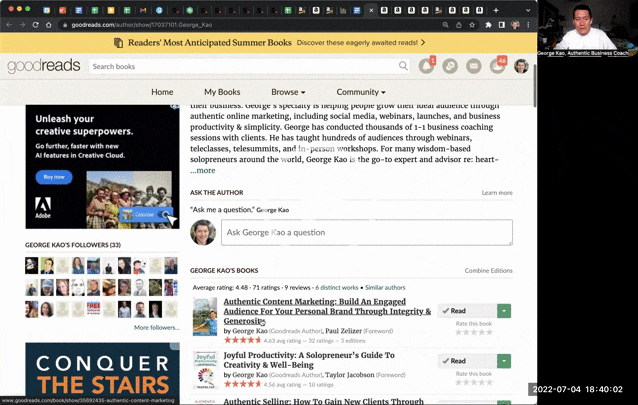Open Chrome three-dot menu
This screenshot has height=405, width=638.
click(x=528, y=25)
